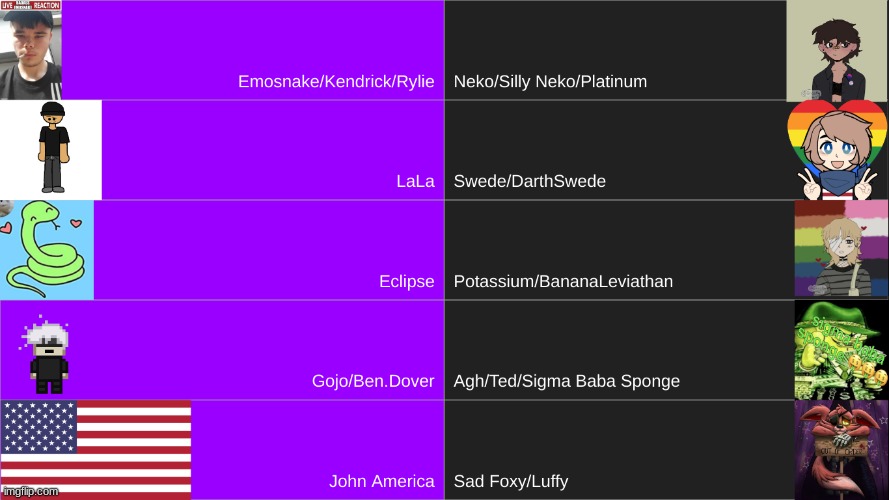Screen dimensions: 889x500
Task: Open the Foxy fox character artwork
Action: tap(841, 450)
